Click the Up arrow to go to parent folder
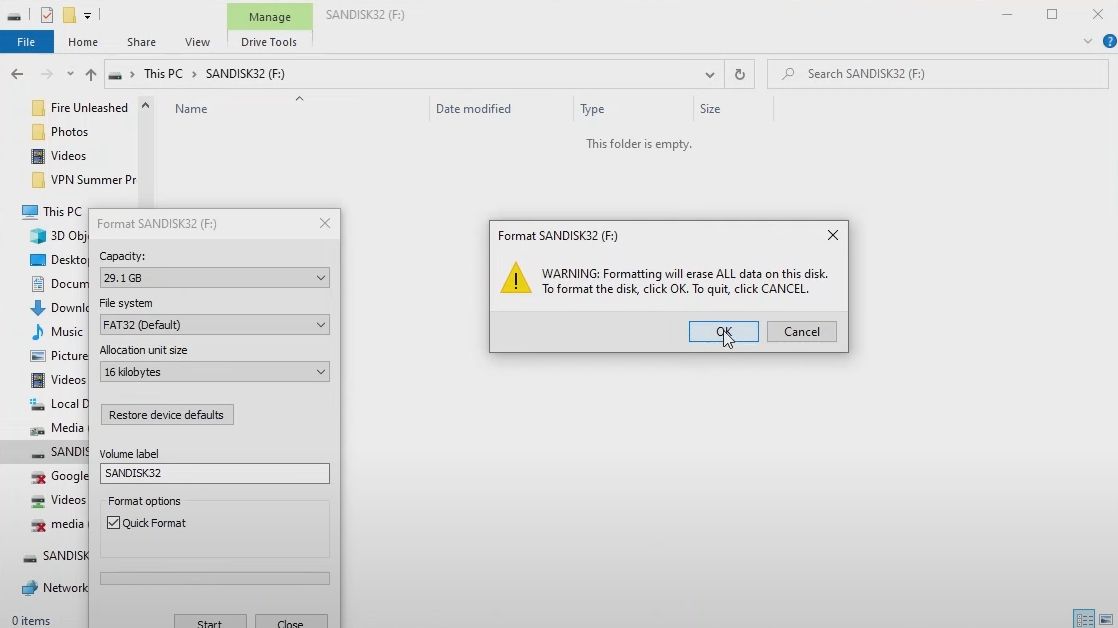The width and height of the screenshot is (1118, 628). coord(90,73)
